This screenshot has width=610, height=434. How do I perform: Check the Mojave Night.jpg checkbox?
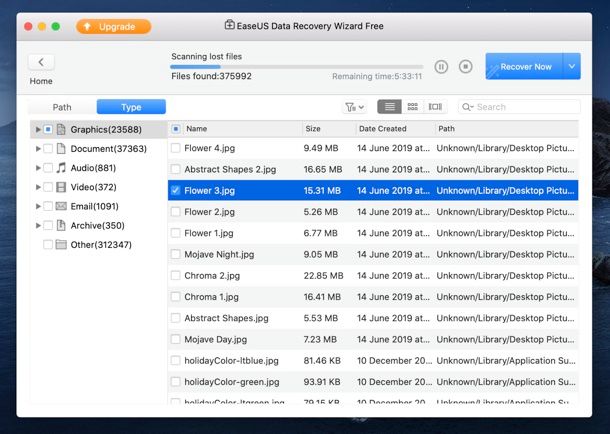(176, 254)
